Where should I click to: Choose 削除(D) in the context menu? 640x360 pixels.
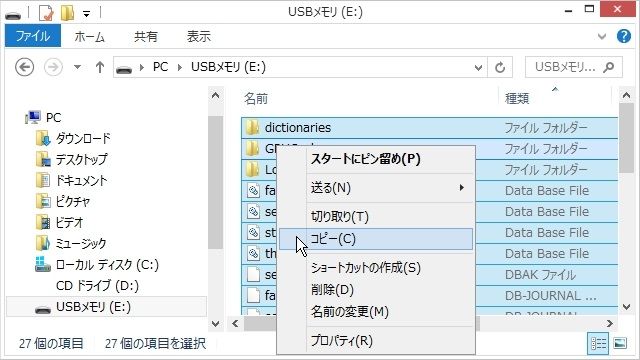(376, 290)
